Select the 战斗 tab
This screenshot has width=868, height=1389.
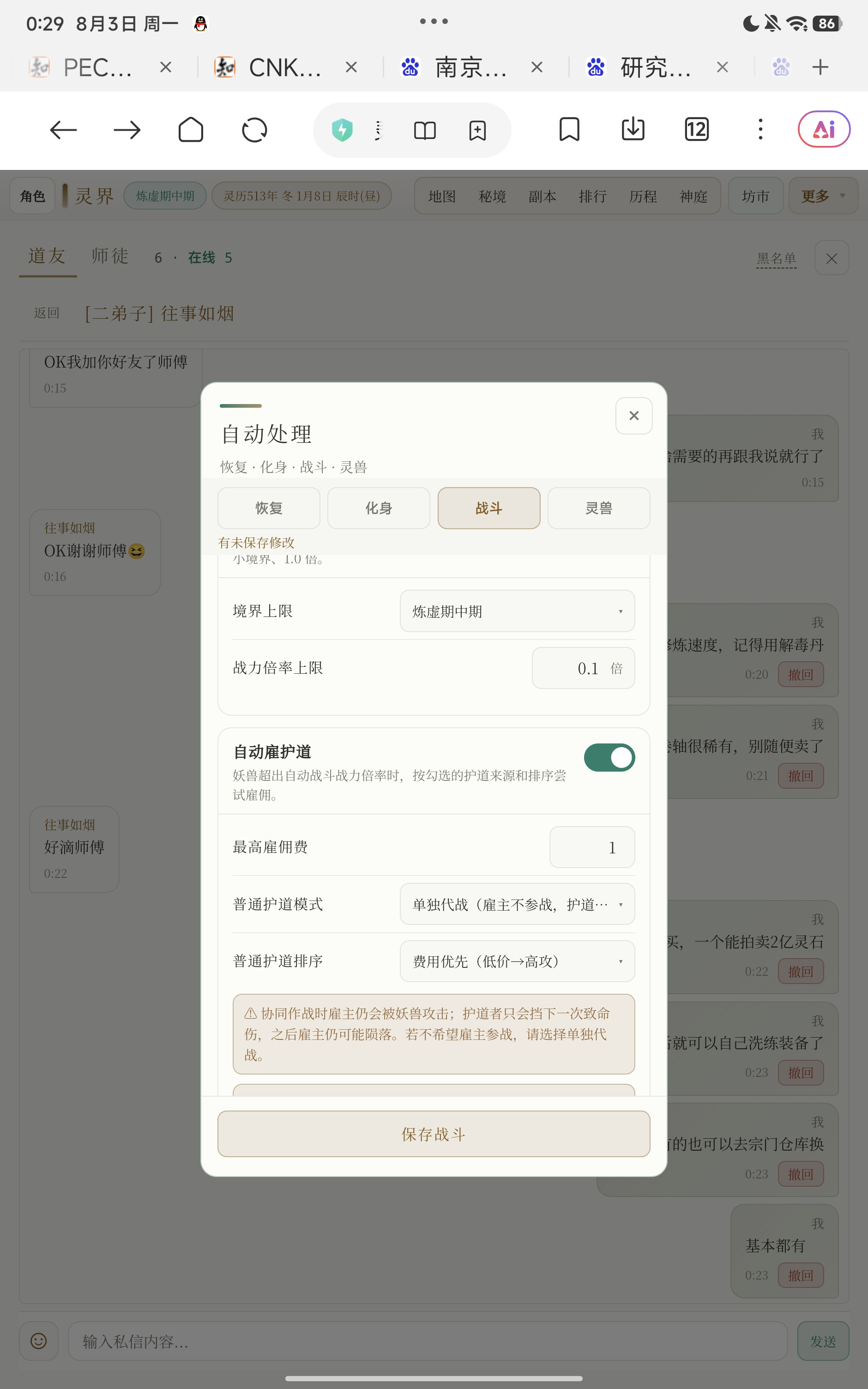point(488,508)
